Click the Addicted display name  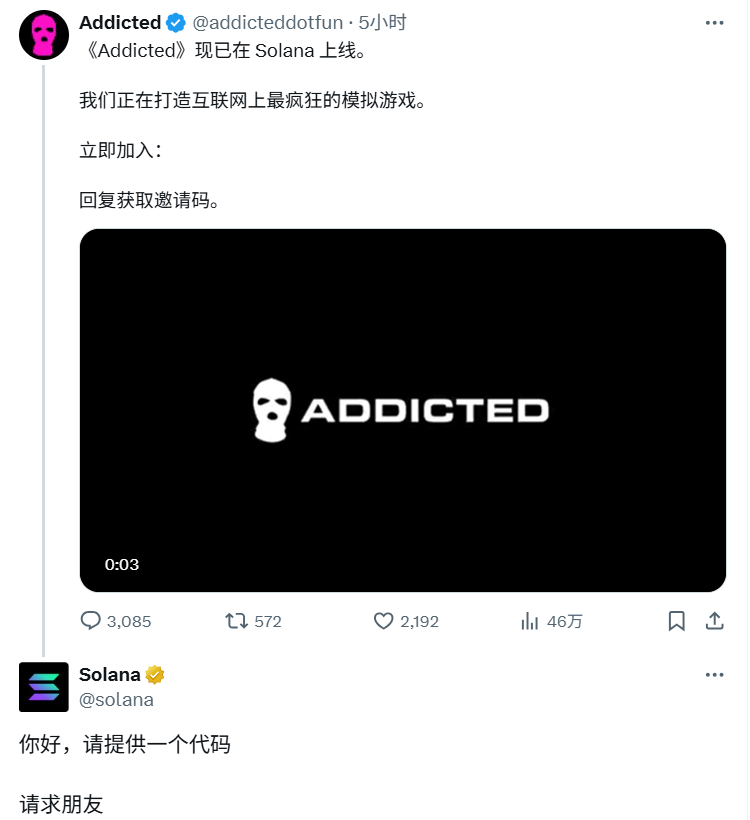click(x=120, y=22)
